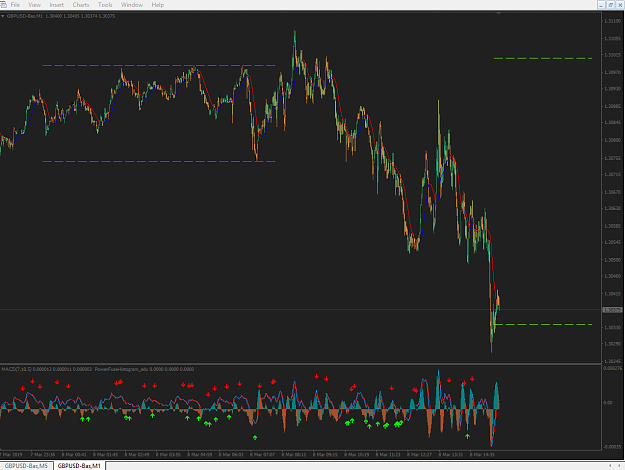The width and height of the screenshot is (625, 470).
Task: Click the 8 Mar 12:27 time axis label
Action: pyautogui.click(x=419, y=454)
